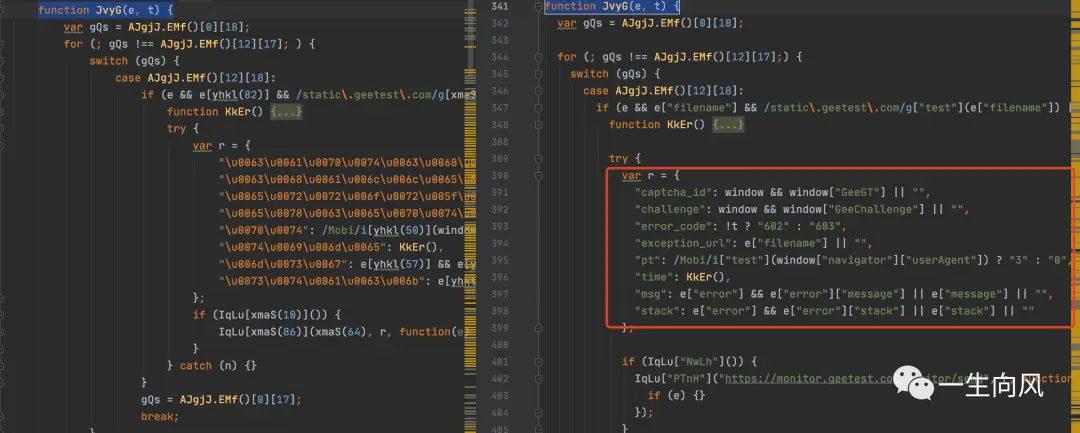Screen dimensions: 1080x433
Task: Click line number 388 in right gutter
Action: [x=498, y=141]
